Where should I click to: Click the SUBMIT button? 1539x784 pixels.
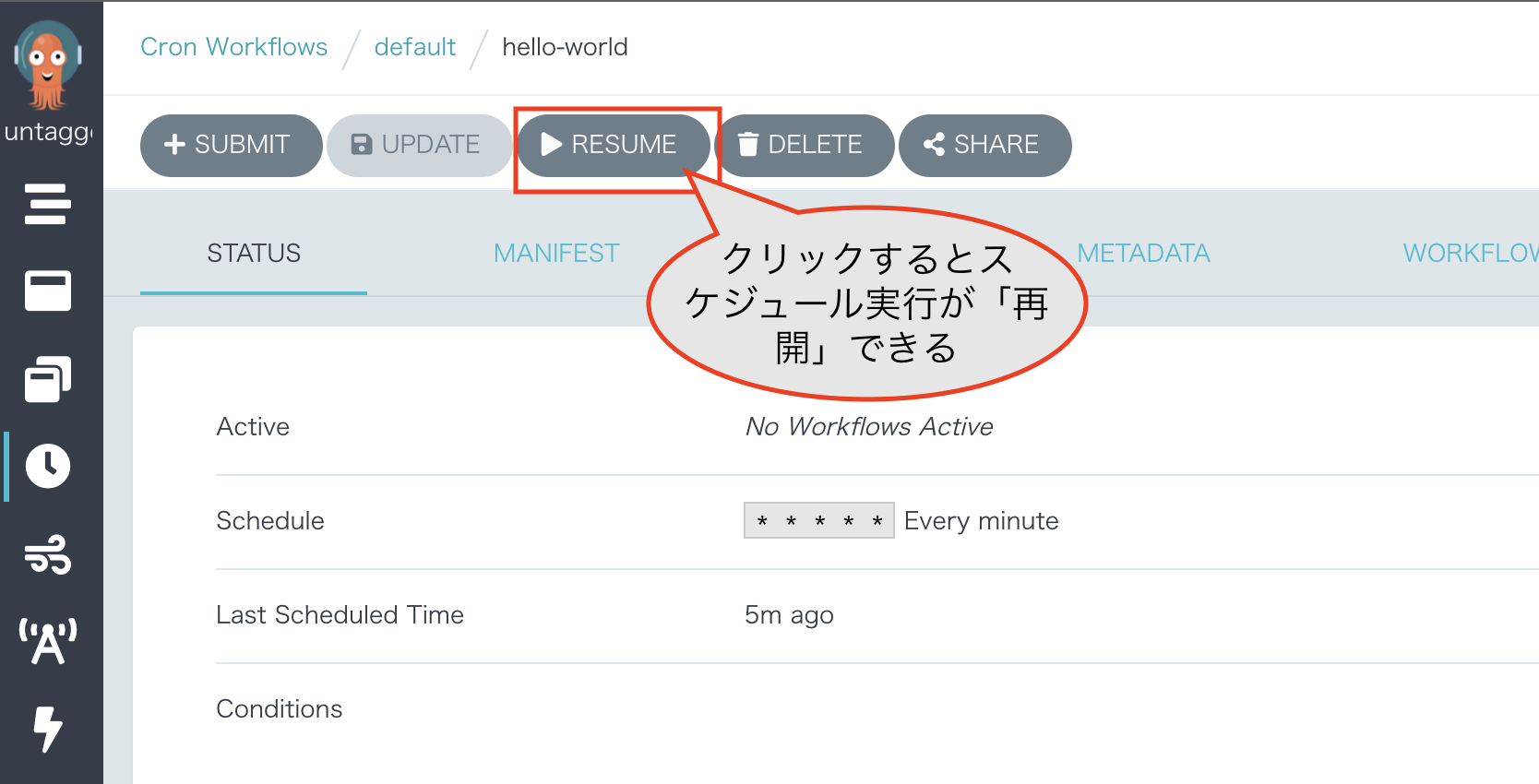[x=231, y=145]
